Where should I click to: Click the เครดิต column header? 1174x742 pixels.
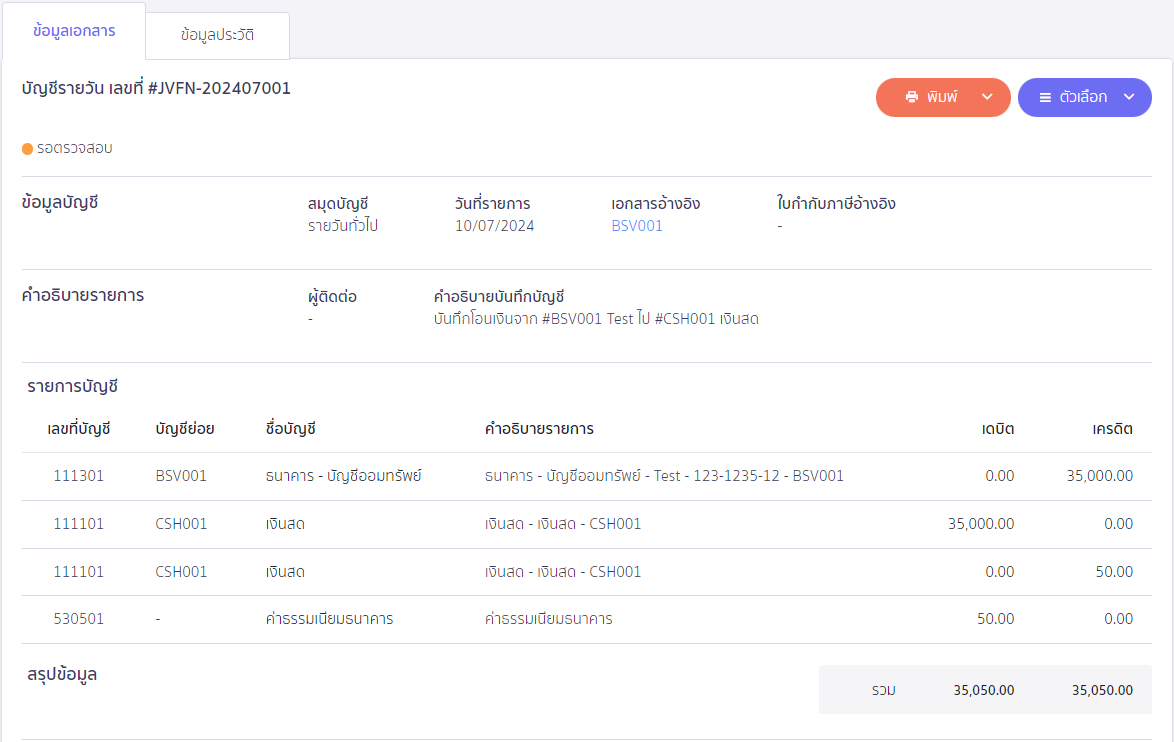click(x=1113, y=429)
